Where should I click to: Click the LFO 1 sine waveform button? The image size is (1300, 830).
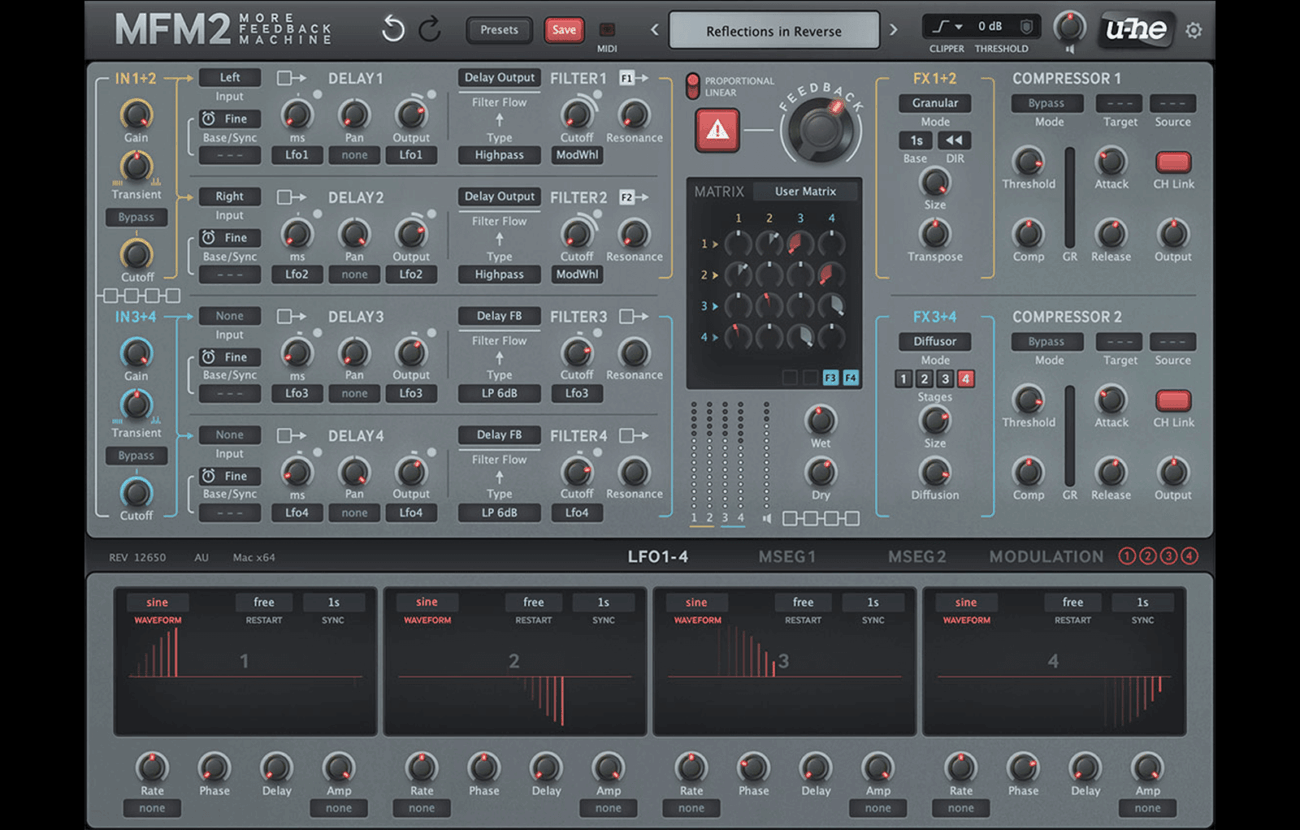tap(157, 602)
